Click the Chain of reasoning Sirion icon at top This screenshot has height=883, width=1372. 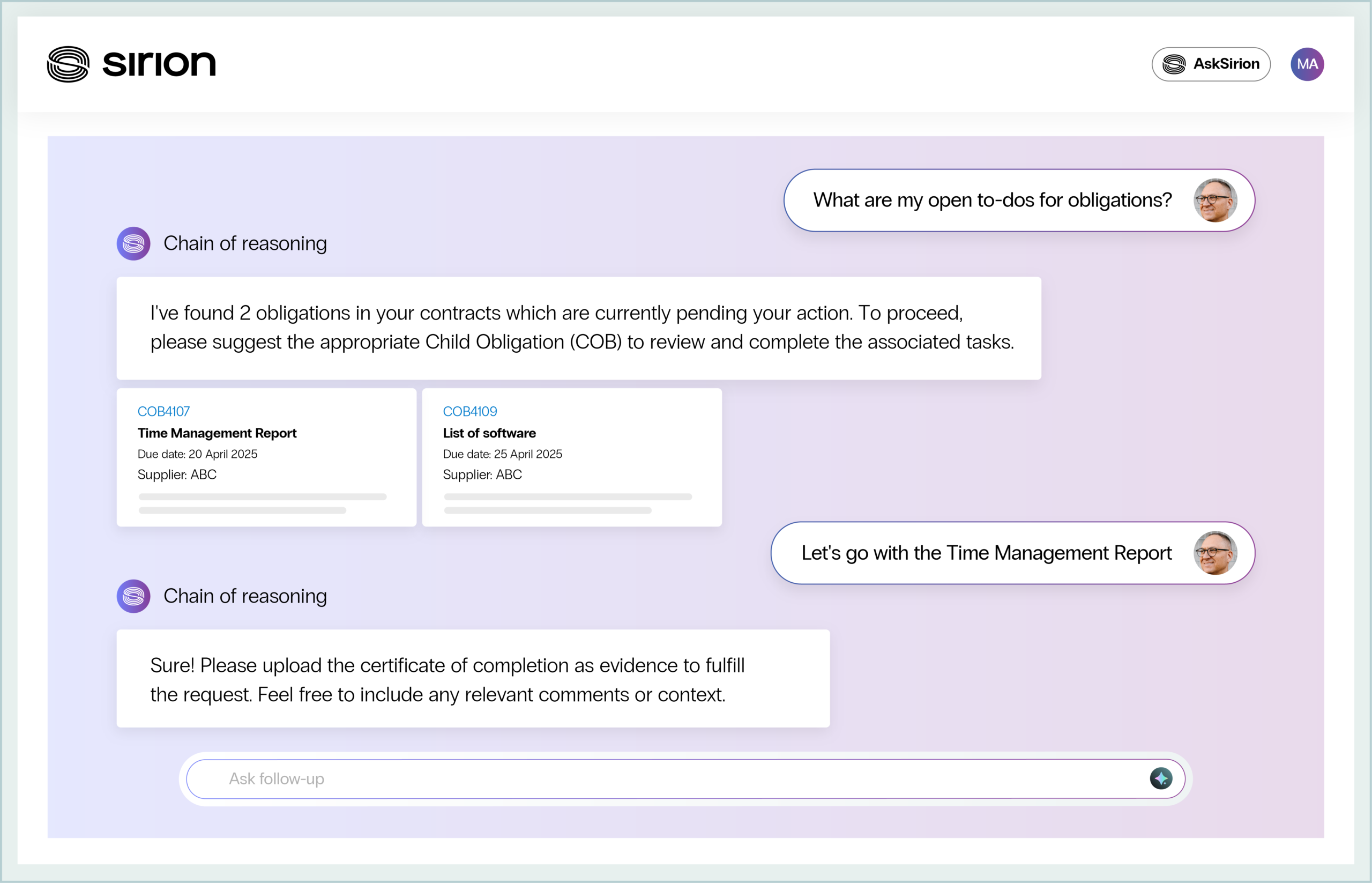tap(133, 243)
